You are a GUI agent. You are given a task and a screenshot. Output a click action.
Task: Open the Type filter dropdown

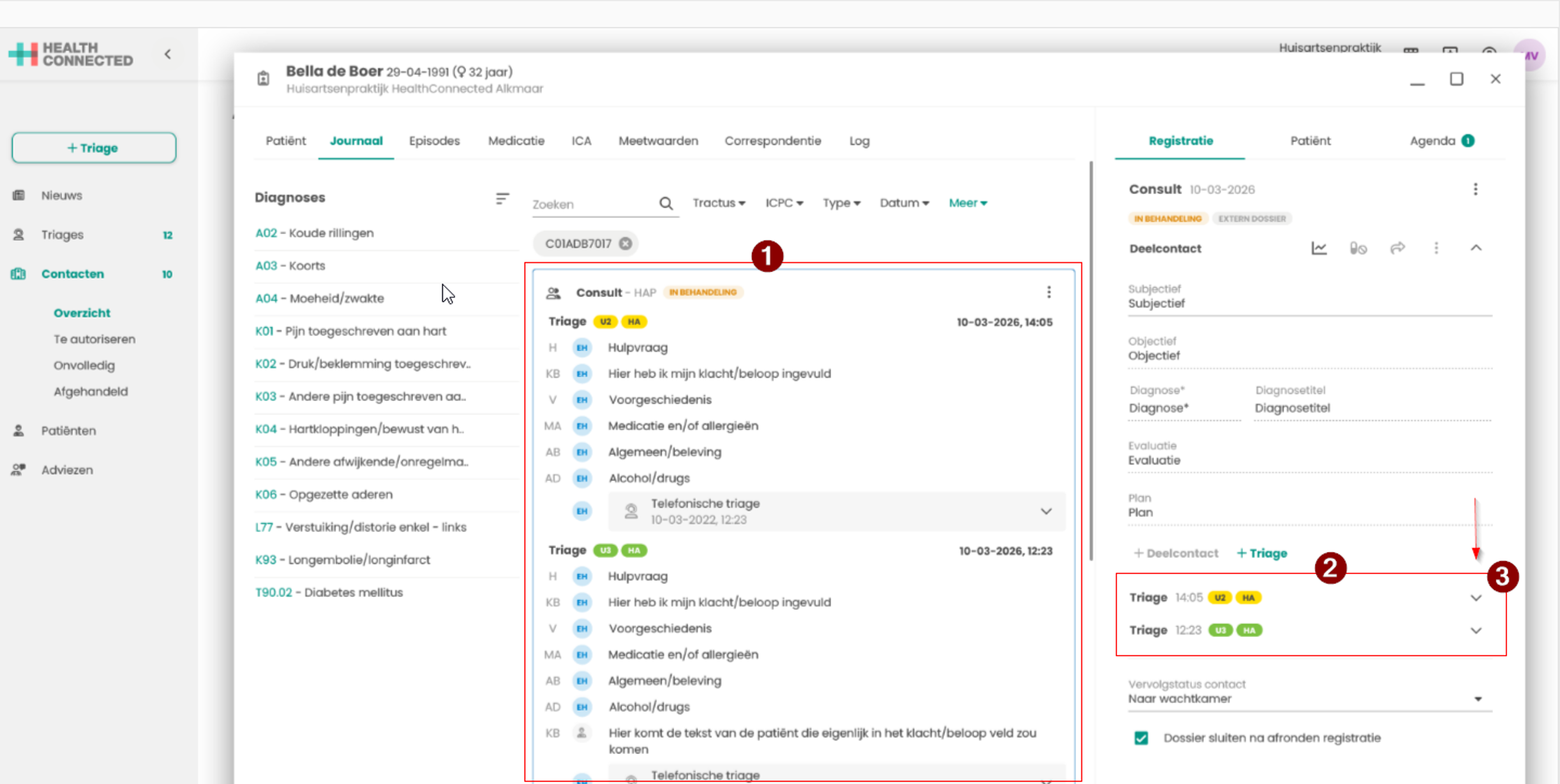click(x=841, y=203)
